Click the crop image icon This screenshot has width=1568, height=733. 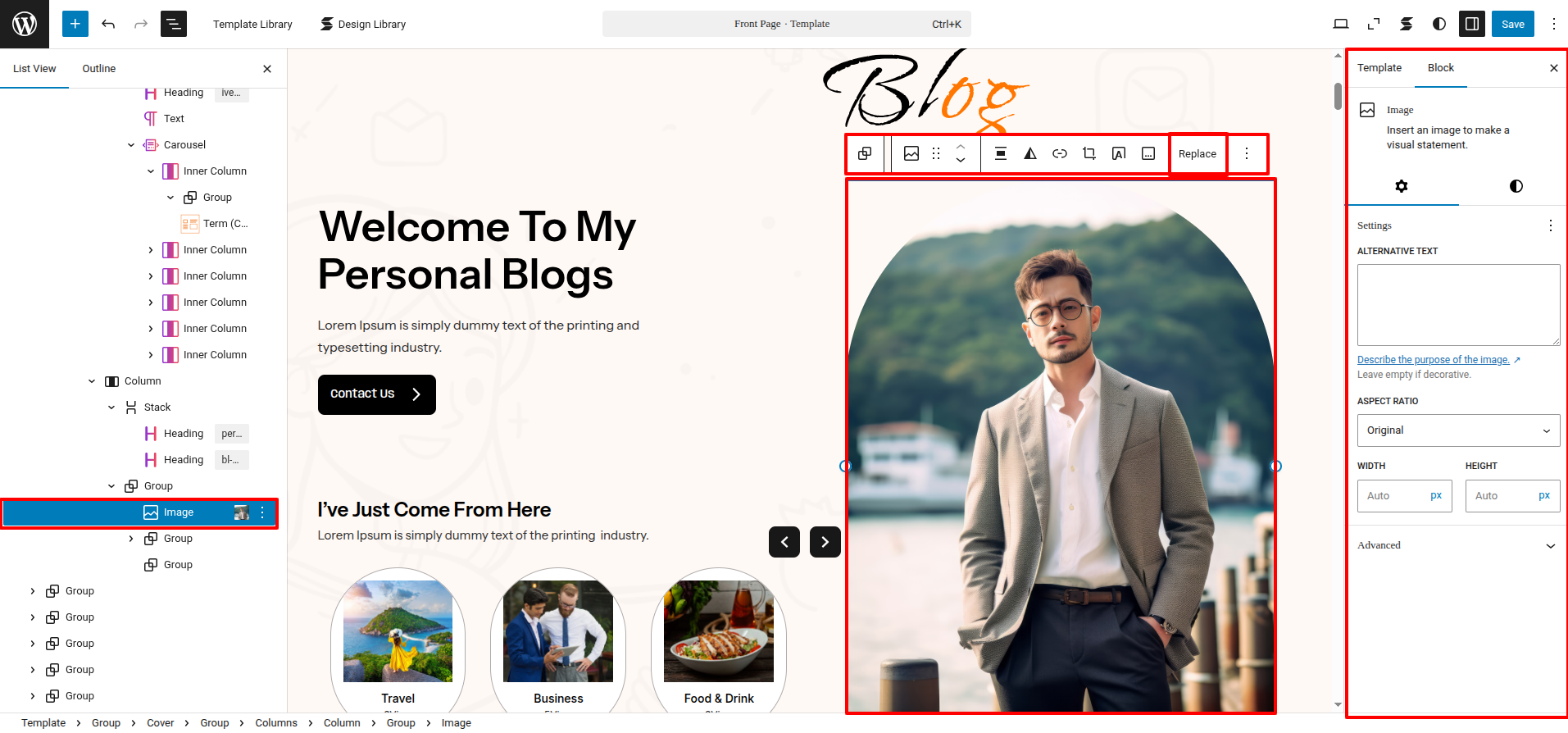(1089, 153)
